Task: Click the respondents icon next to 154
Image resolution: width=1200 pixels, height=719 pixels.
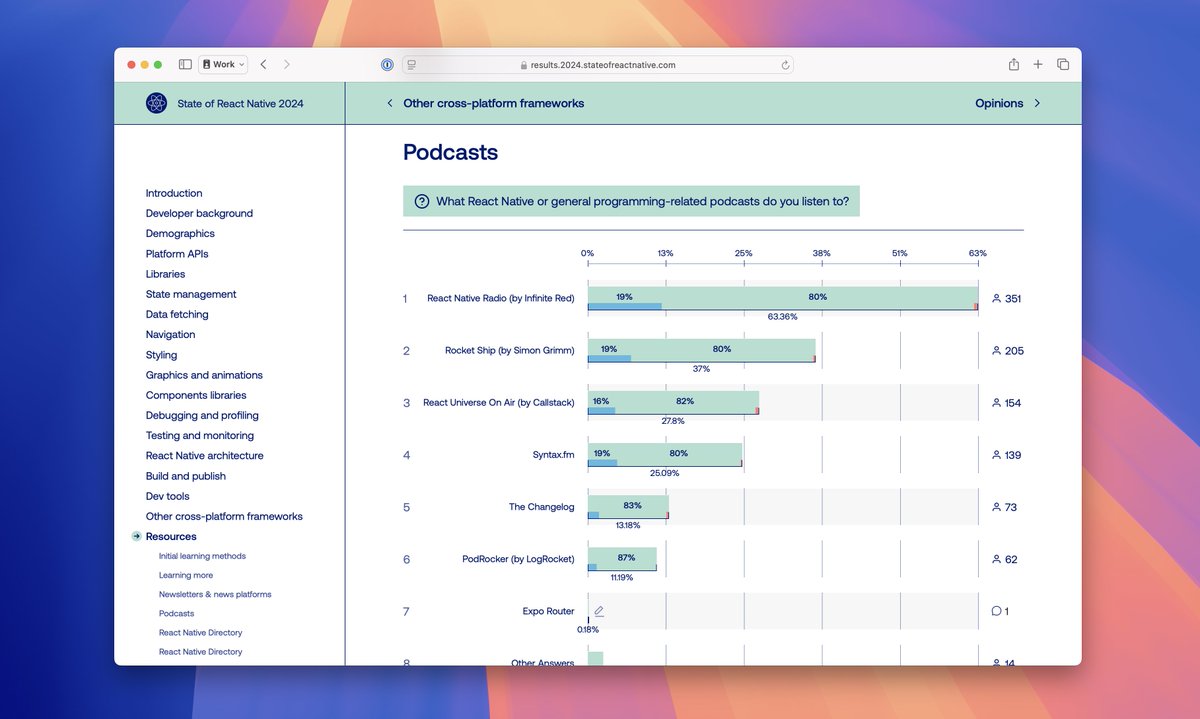Action: tap(996, 403)
